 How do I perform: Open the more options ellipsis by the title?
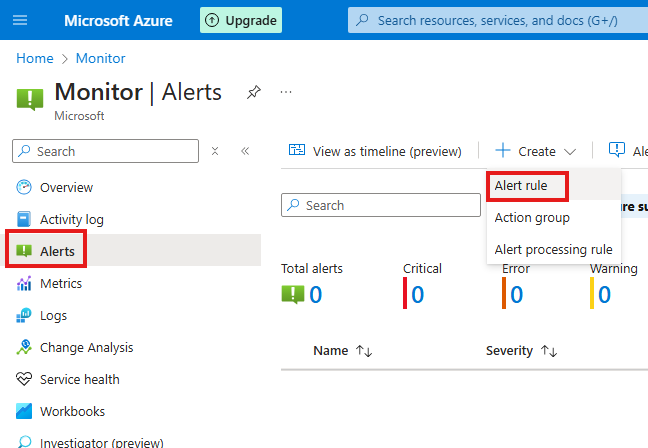(x=286, y=92)
